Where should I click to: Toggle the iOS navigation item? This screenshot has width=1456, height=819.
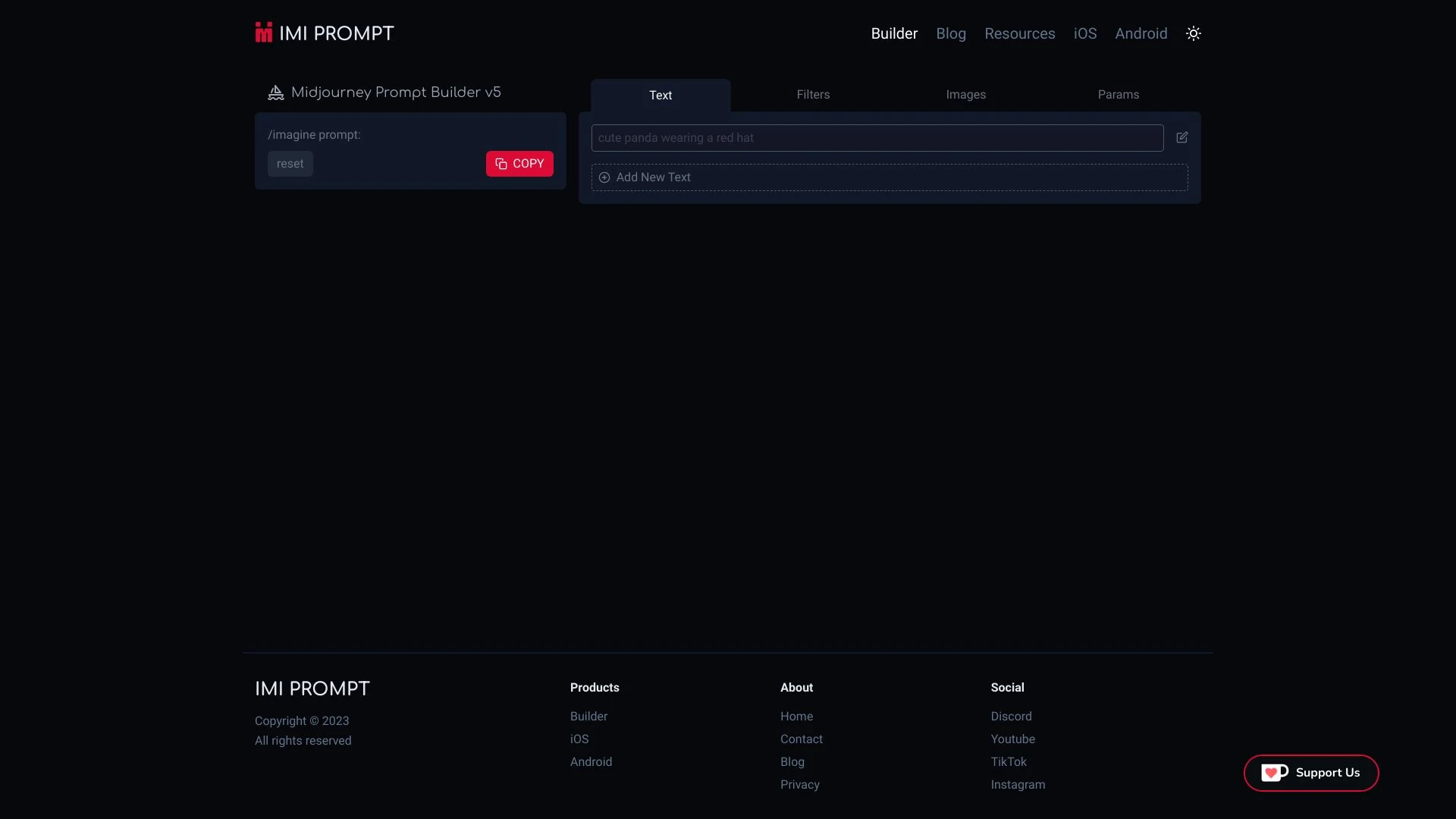pyautogui.click(x=1086, y=33)
